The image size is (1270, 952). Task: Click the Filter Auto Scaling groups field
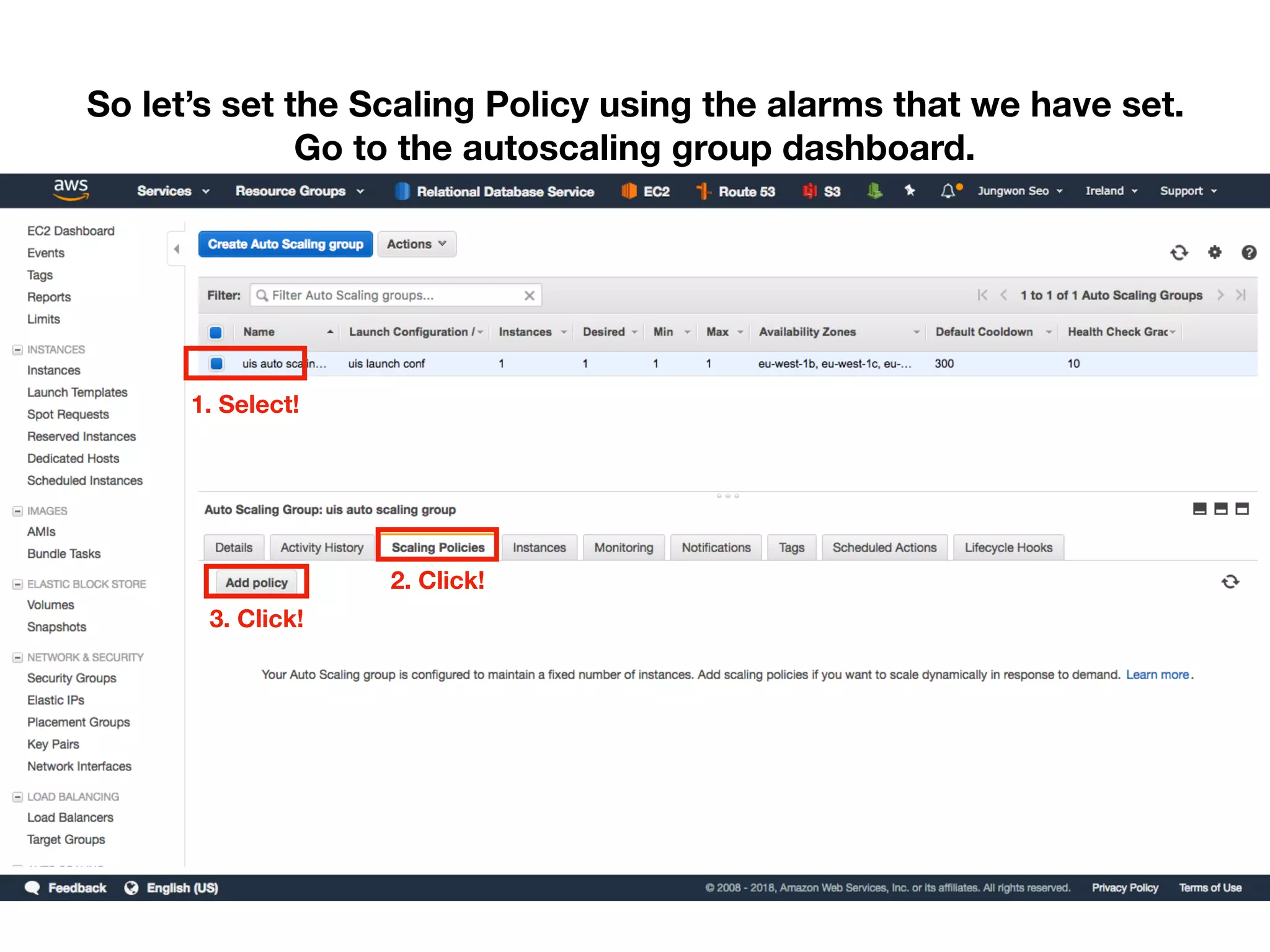tap(396, 296)
